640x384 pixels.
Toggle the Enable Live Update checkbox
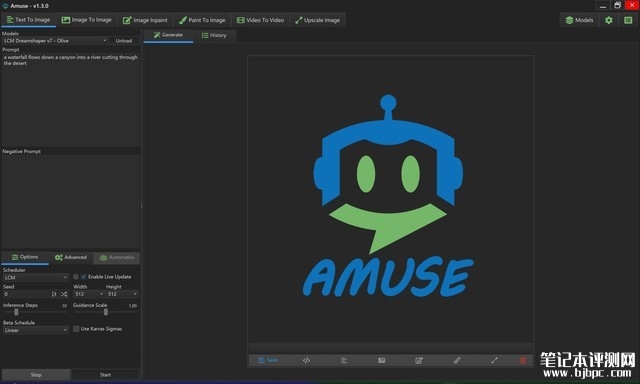[x=84, y=277]
